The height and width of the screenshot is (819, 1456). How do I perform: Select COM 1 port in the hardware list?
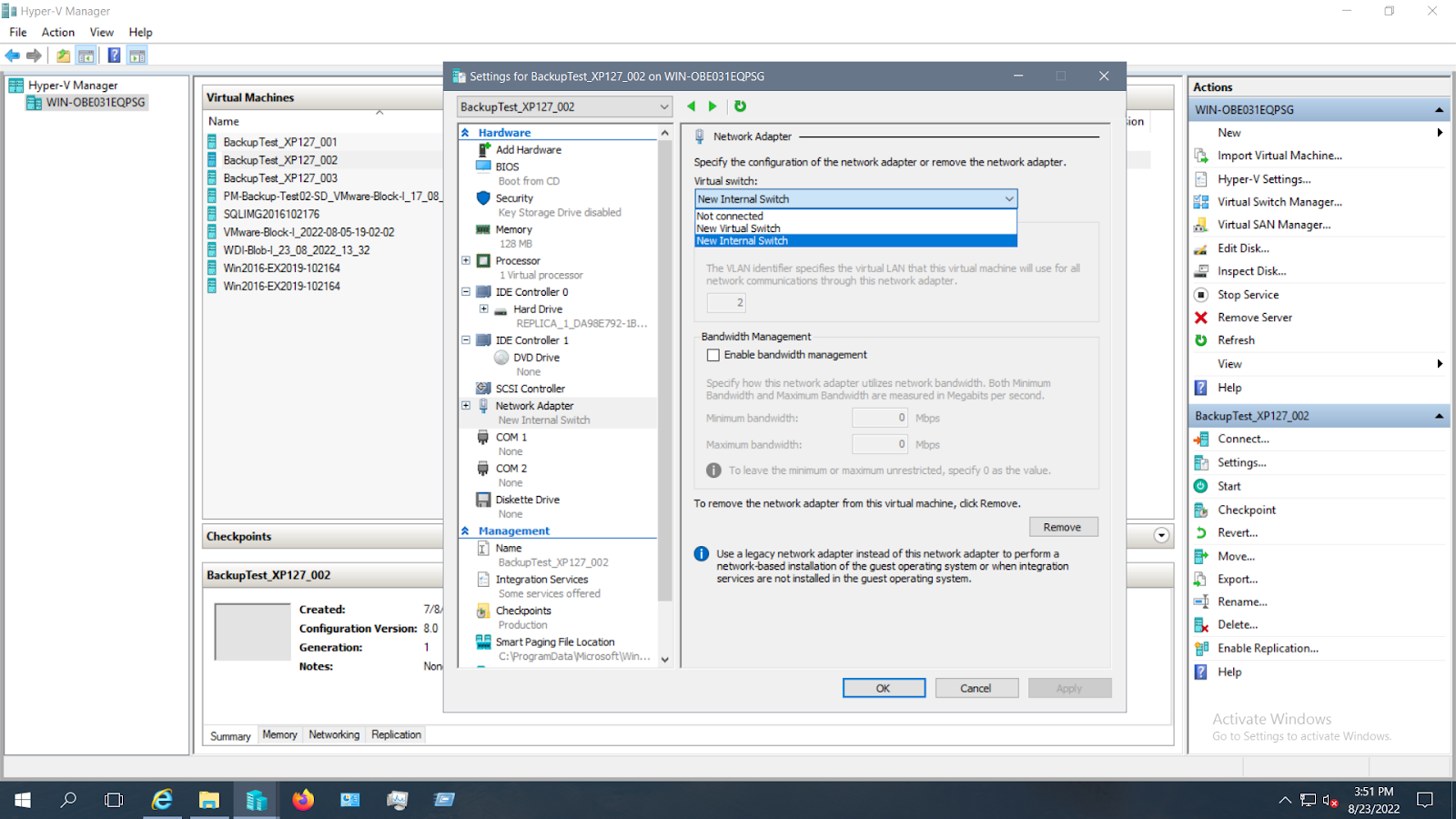pyautogui.click(x=511, y=438)
